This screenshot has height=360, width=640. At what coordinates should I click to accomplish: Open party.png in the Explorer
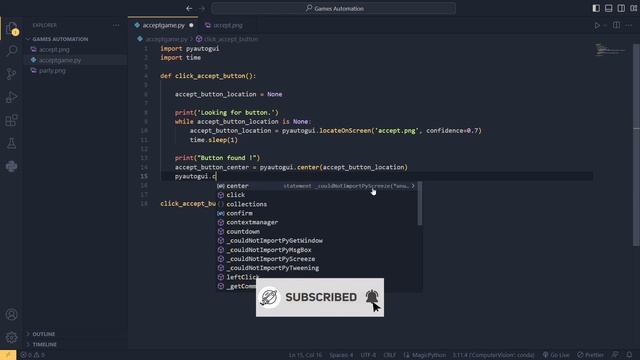click(x=52, y=71)
